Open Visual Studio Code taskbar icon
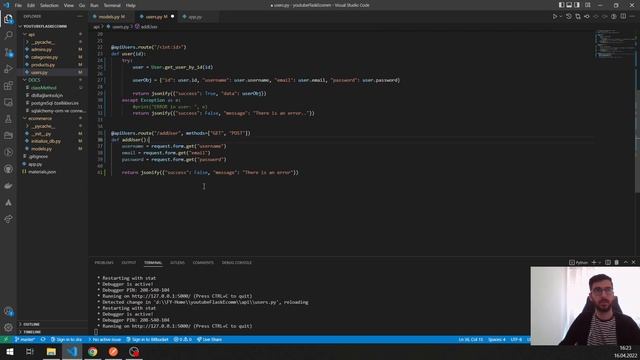Screen dimensions: 640x360 click(72, 352)
